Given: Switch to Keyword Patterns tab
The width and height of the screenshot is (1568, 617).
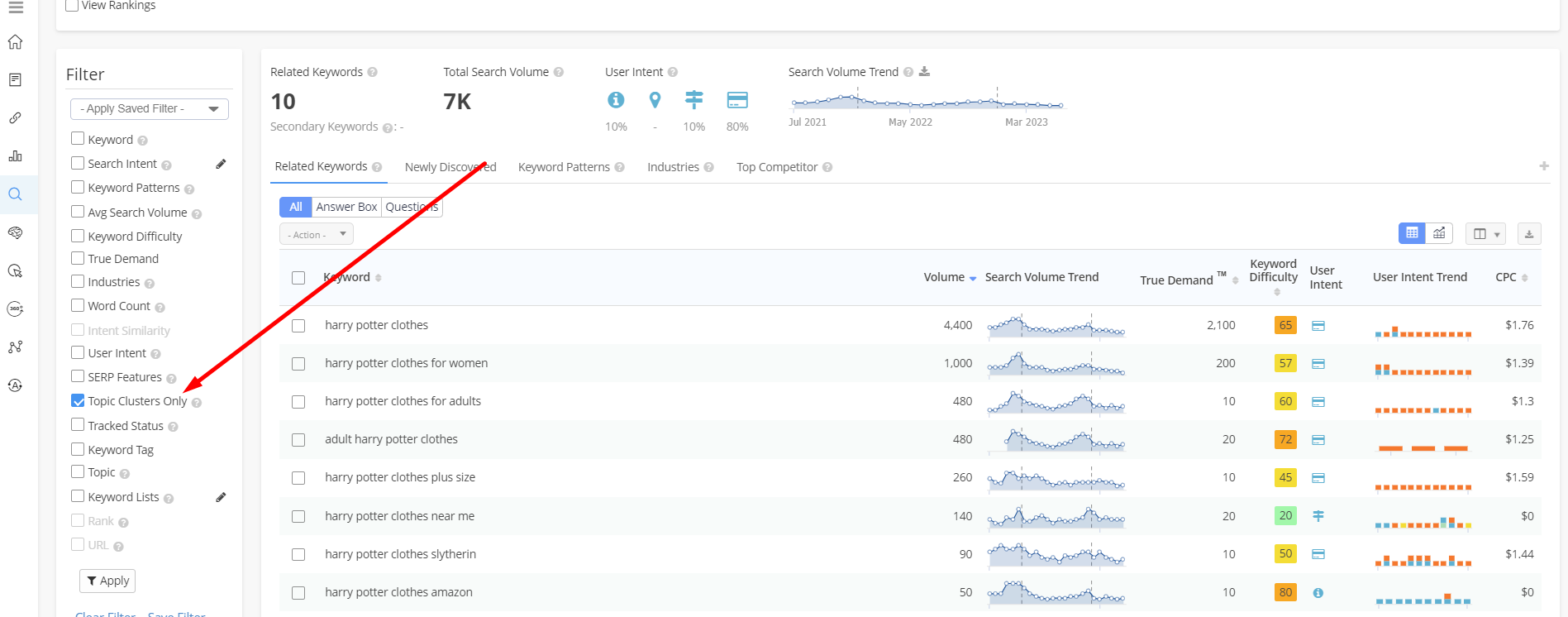Looking at the screenshot, I should tap(564, 167).
